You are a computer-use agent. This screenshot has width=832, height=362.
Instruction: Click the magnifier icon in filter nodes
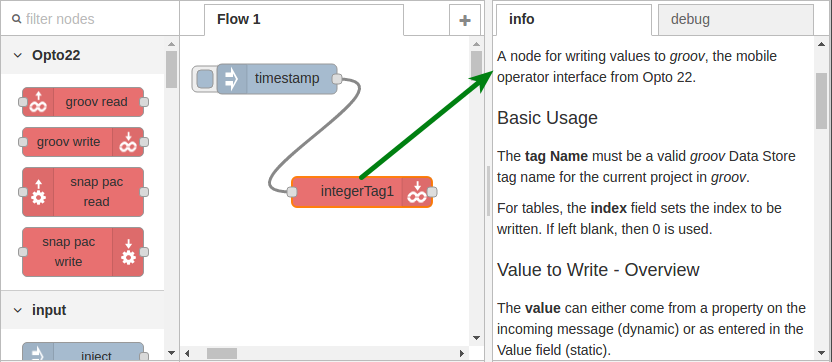(x=16, y=20)
